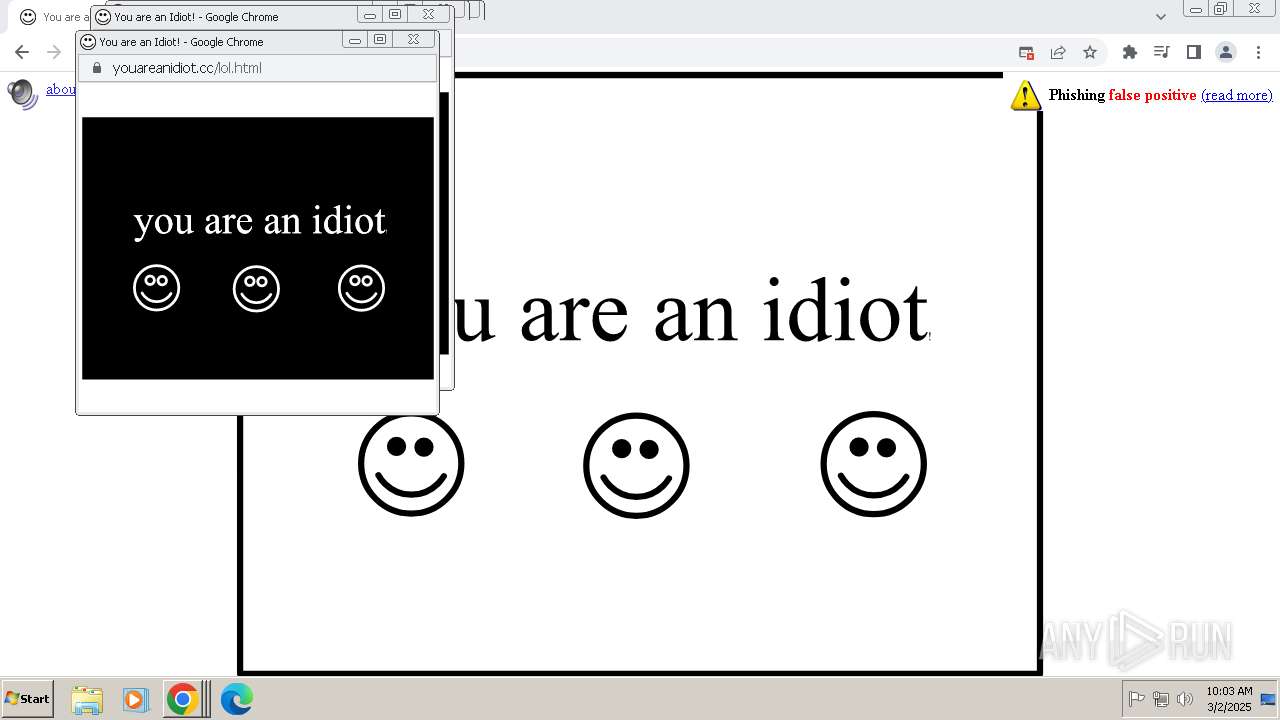Click the left white smiley in popup
Screen dimensions: 1280x720
click(156, 288)
